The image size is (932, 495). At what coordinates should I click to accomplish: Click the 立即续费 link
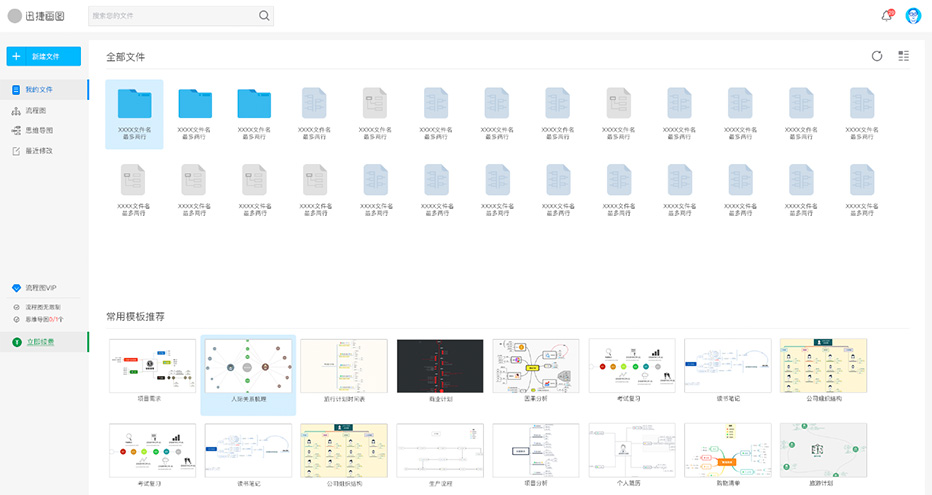pos(41,342)
